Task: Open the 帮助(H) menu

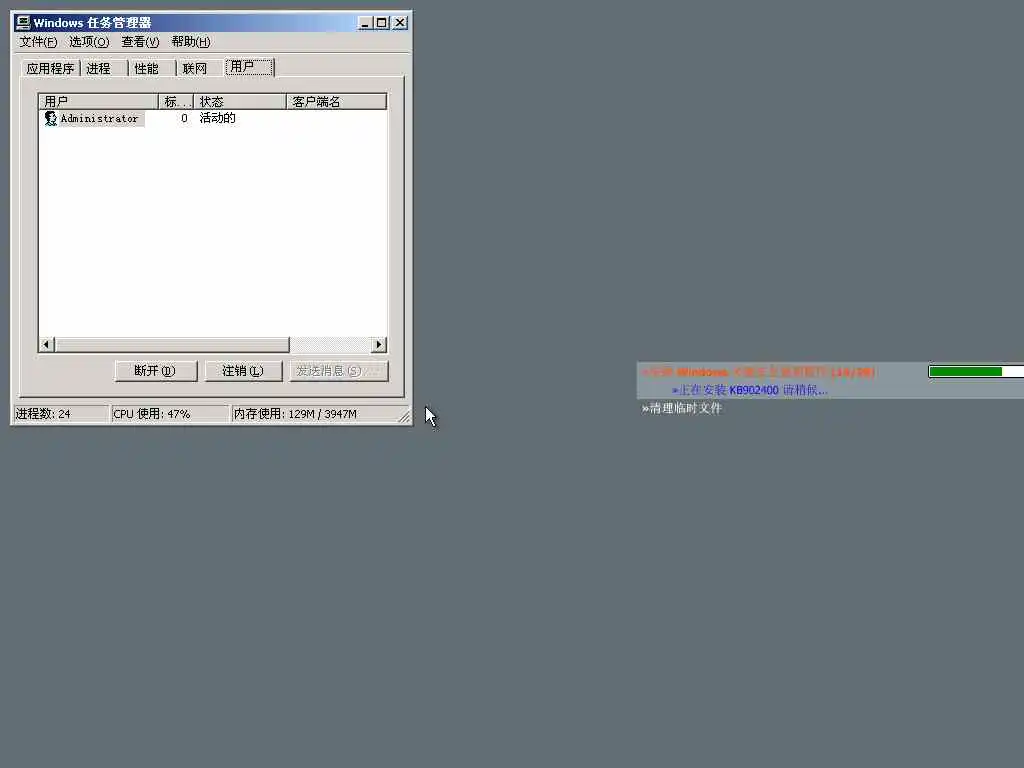Action: 191,42
